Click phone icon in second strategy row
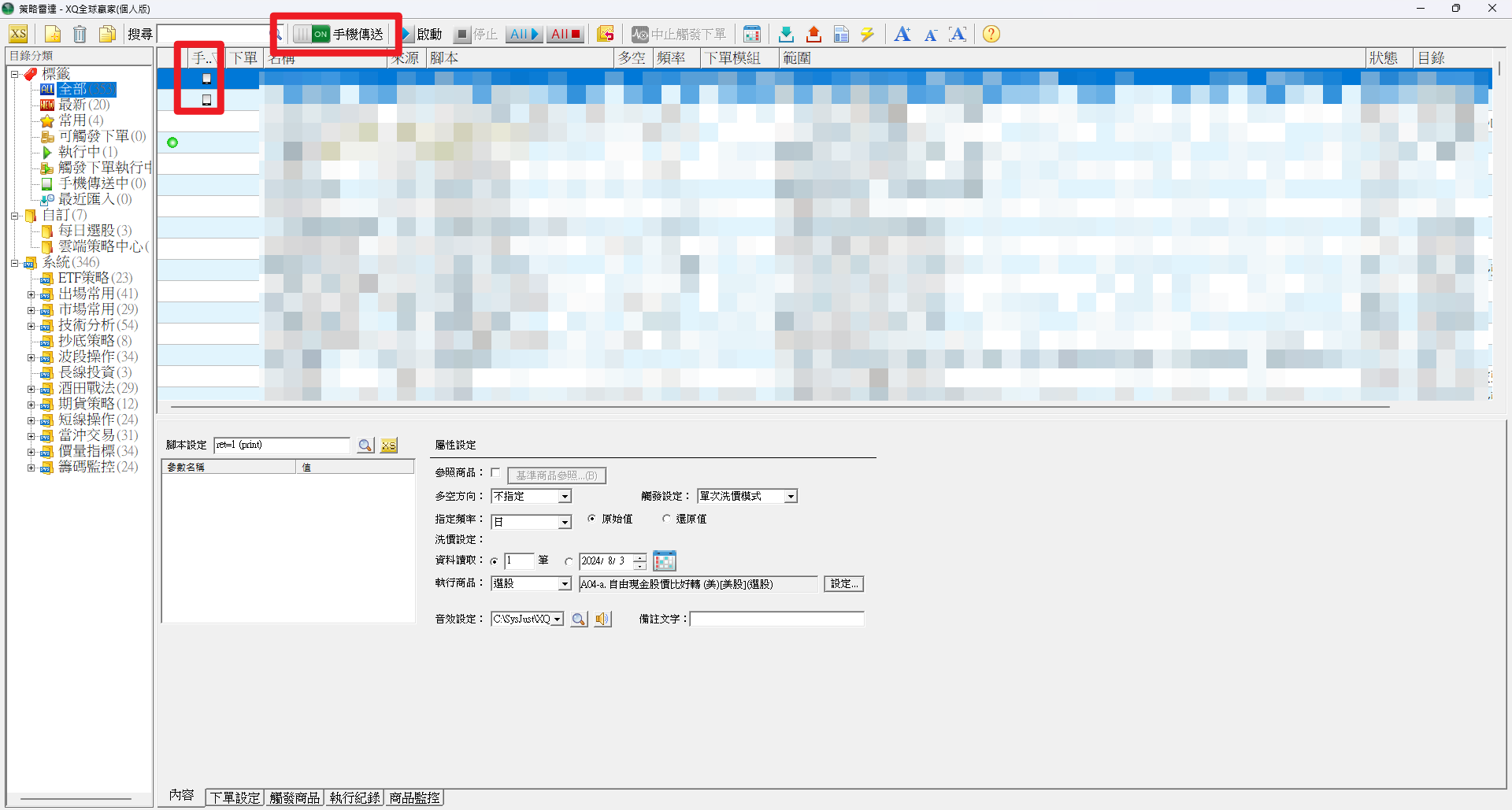The width and height of the screenshot is (1512, 810). point(206,100)
